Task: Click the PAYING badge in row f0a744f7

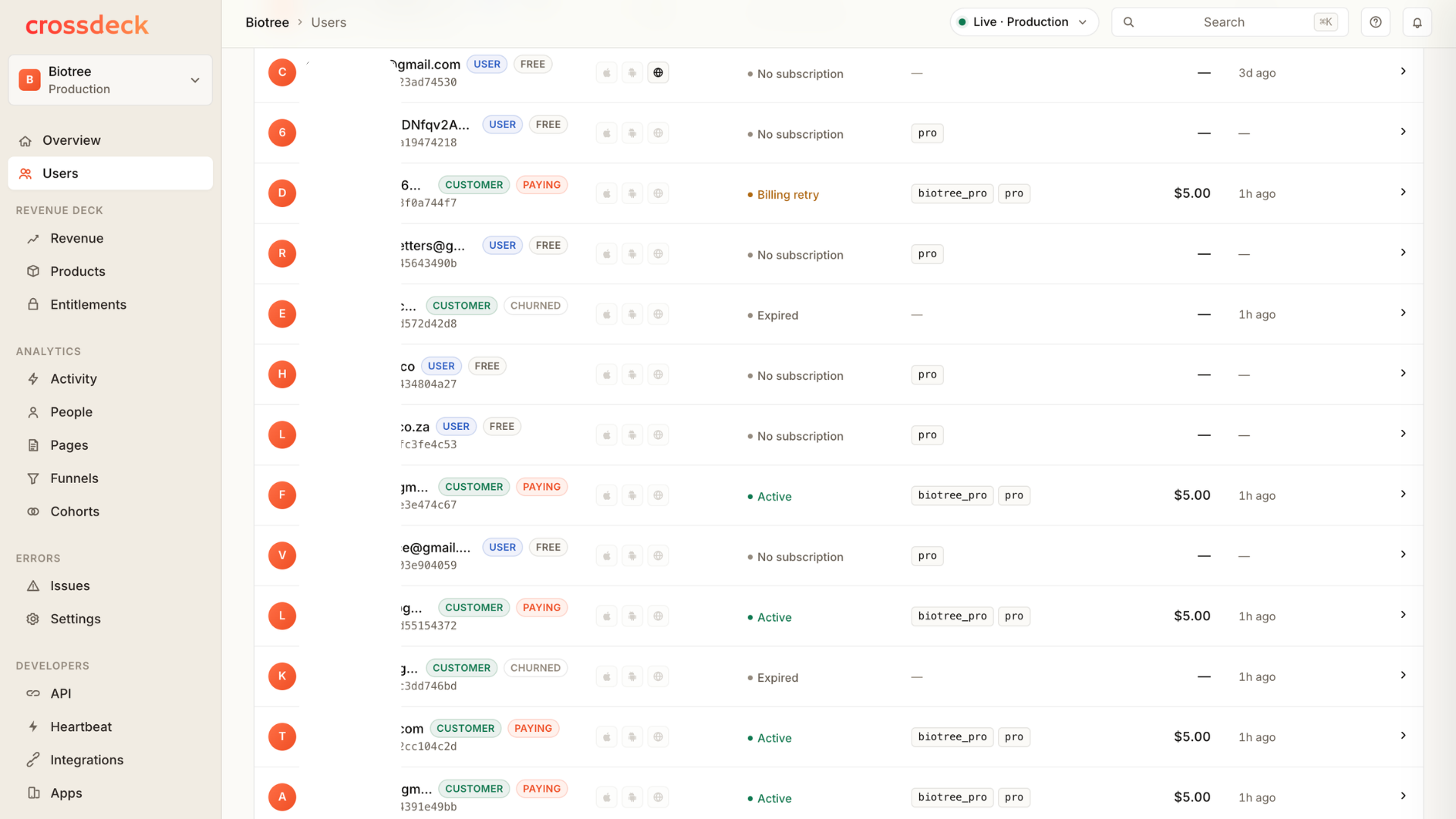Action: click(541, 185)
